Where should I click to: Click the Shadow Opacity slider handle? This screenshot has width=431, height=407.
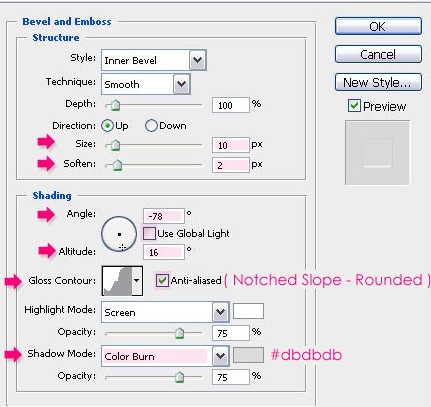pos(179,377)
